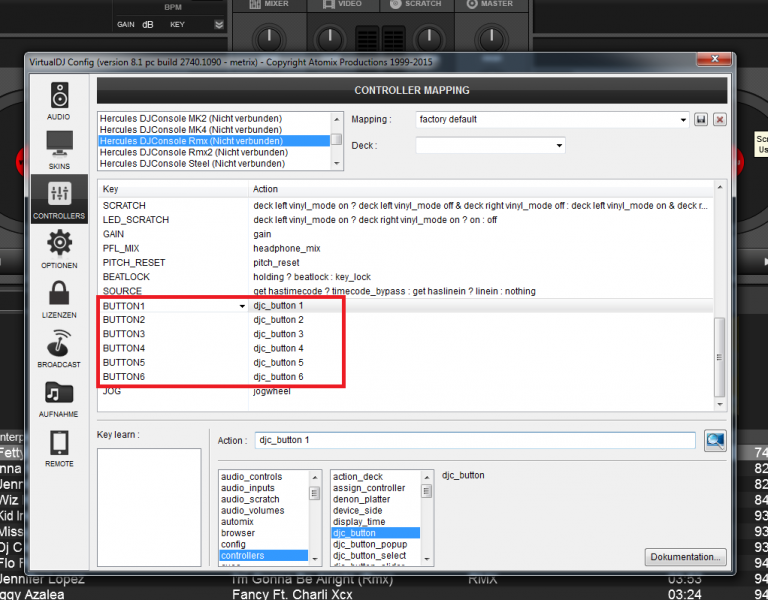This screenshot has width=768, height=600.
Task: Open the Aufnahme recording section
Action: [59, 395]
